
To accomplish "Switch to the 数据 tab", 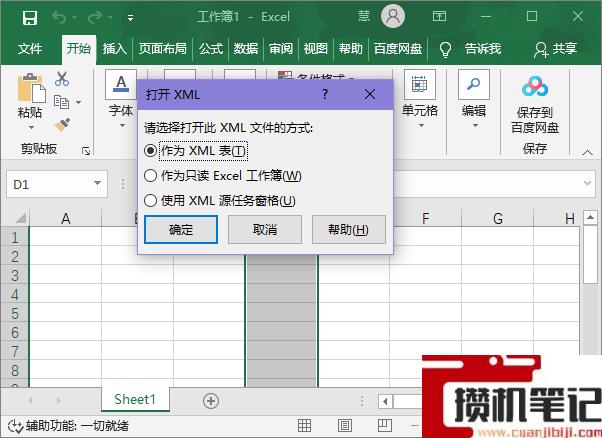I will coord(246,49).
